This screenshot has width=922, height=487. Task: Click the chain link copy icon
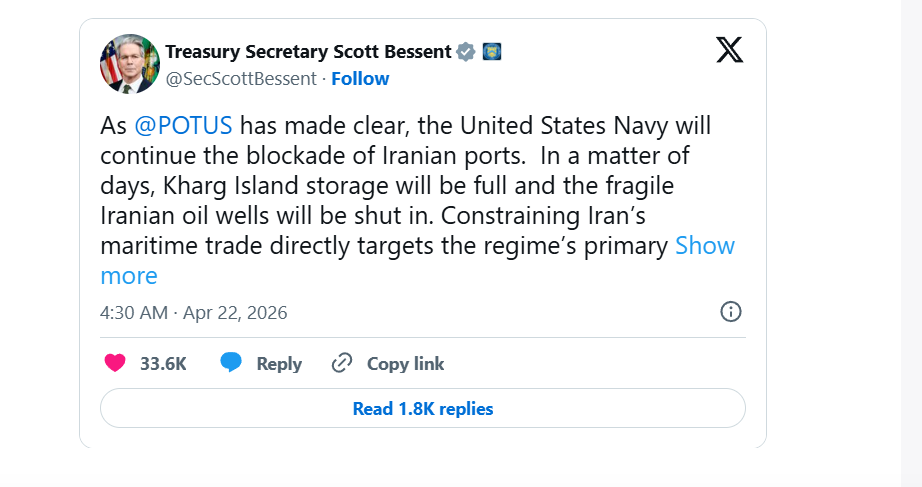coord(342,363)
